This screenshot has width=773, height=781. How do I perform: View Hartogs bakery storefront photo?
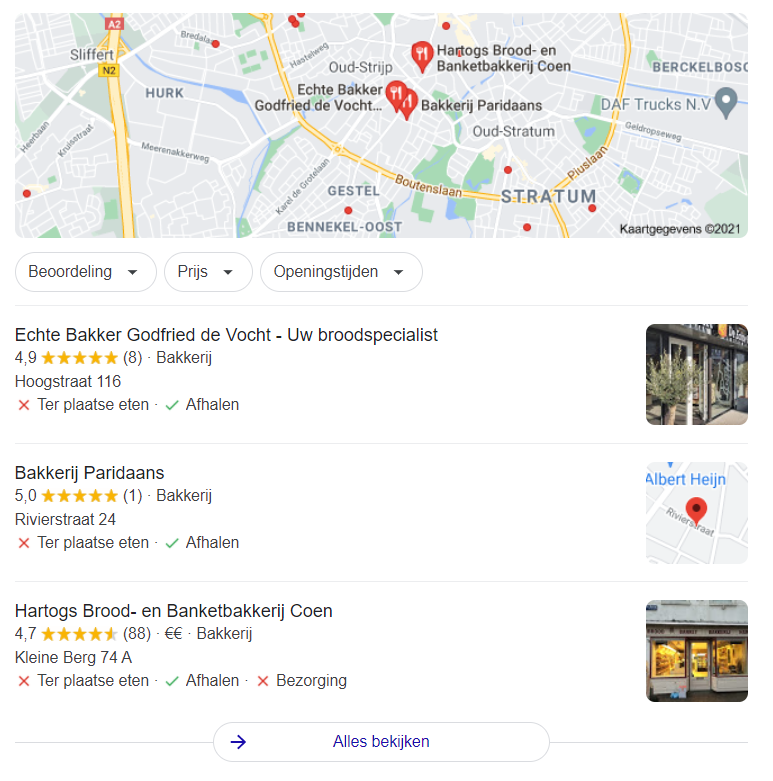pyautogui.click(x=697, y=651)
